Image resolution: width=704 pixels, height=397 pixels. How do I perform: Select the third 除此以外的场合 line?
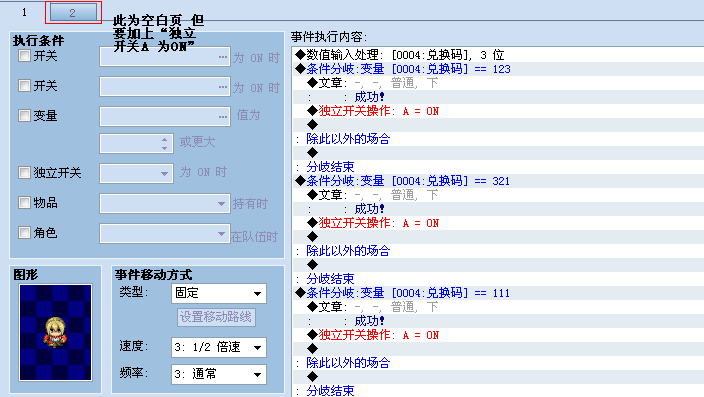pyautogui.click(x=498, y=363)
